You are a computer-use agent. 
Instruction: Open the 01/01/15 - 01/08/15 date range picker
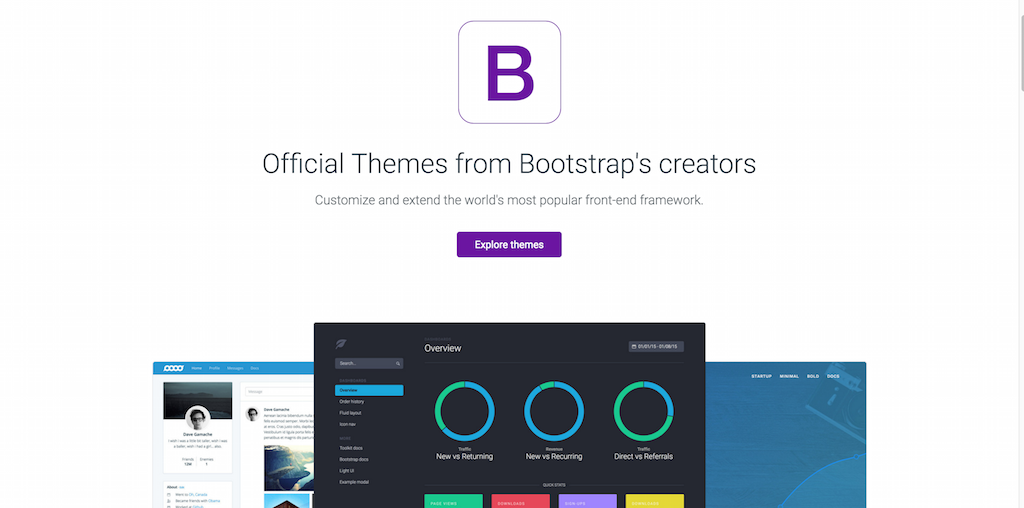656,347
